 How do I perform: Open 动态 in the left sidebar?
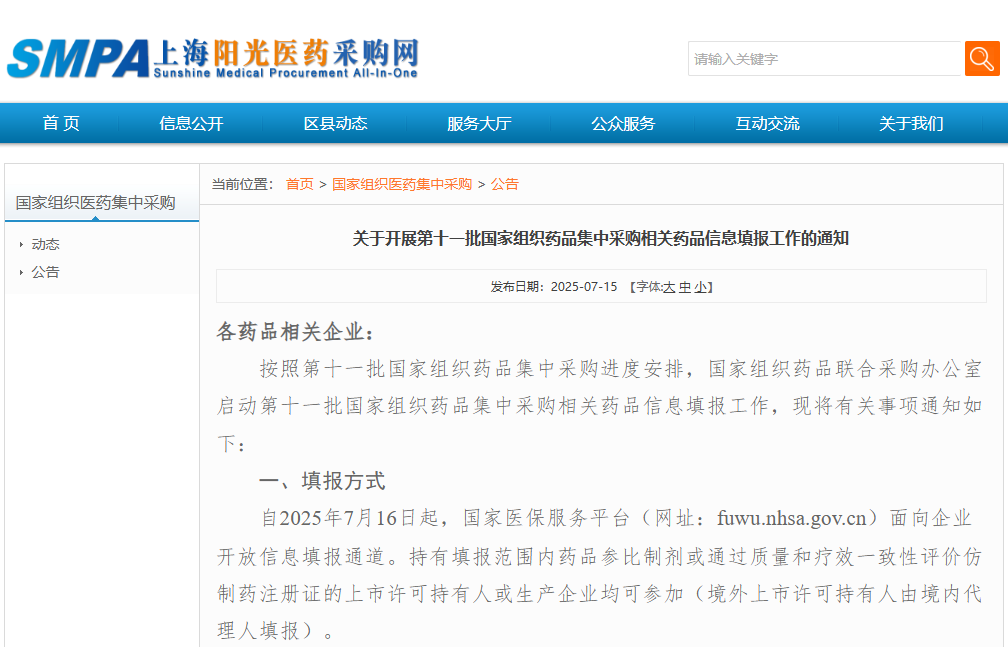[45, 244]
